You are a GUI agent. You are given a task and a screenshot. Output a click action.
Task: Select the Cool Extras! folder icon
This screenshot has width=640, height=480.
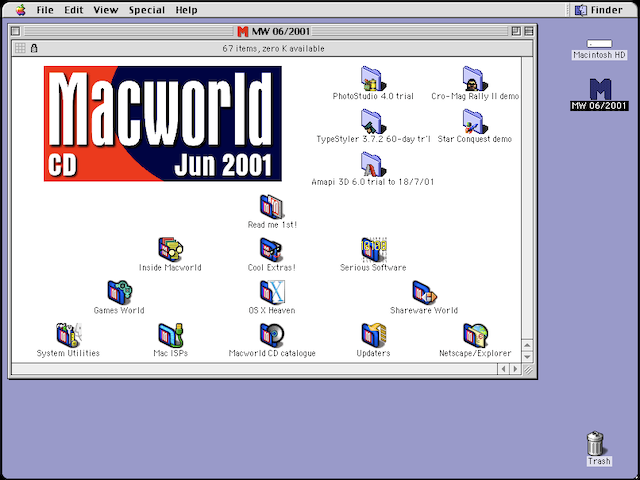[x=272, y=250]
